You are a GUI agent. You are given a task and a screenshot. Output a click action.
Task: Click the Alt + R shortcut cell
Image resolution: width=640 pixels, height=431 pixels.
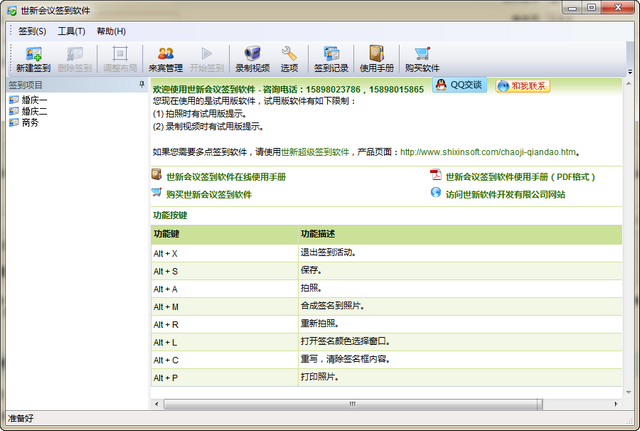coord(225,325)
